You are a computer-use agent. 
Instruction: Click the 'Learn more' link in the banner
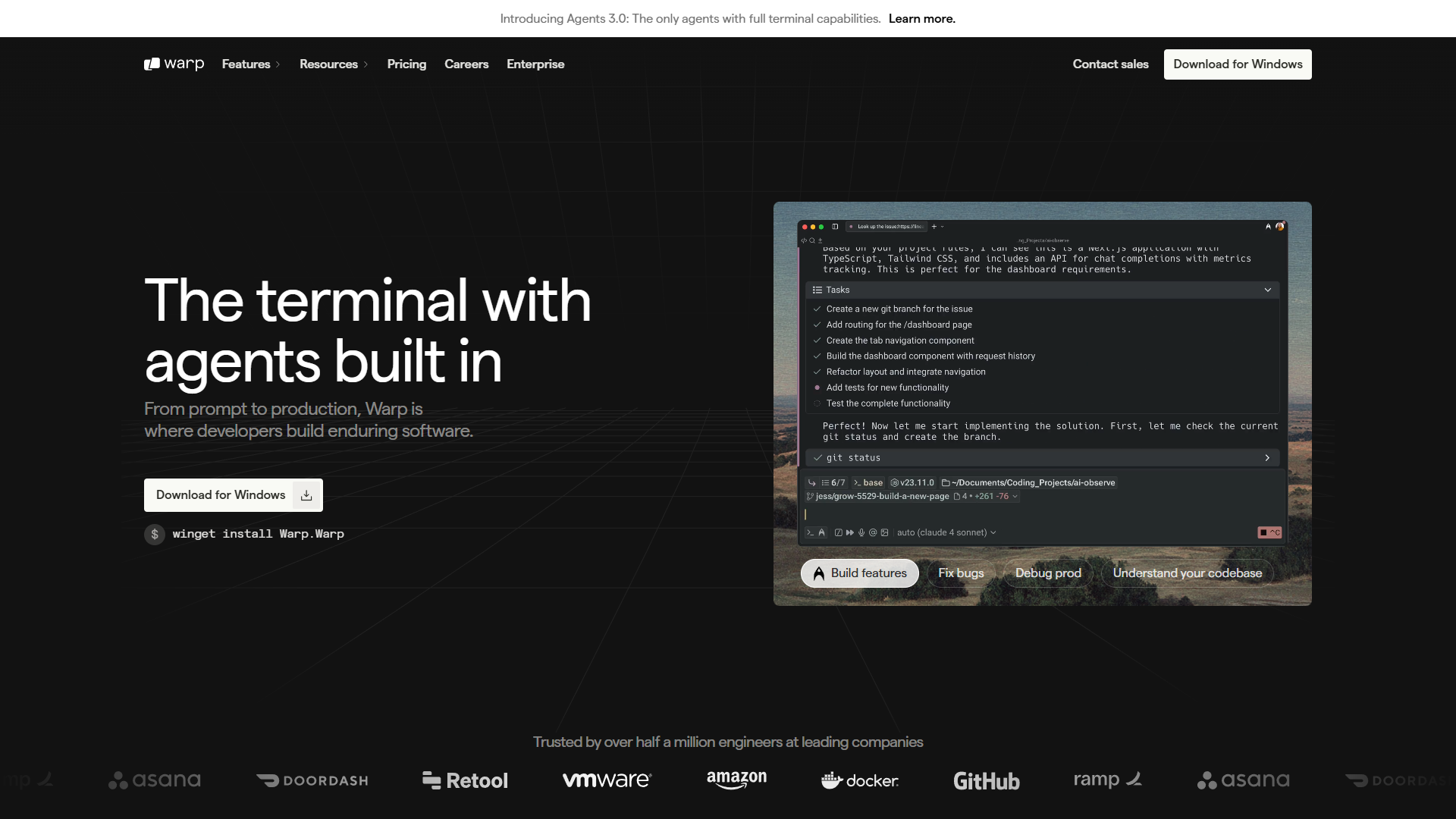921,18
